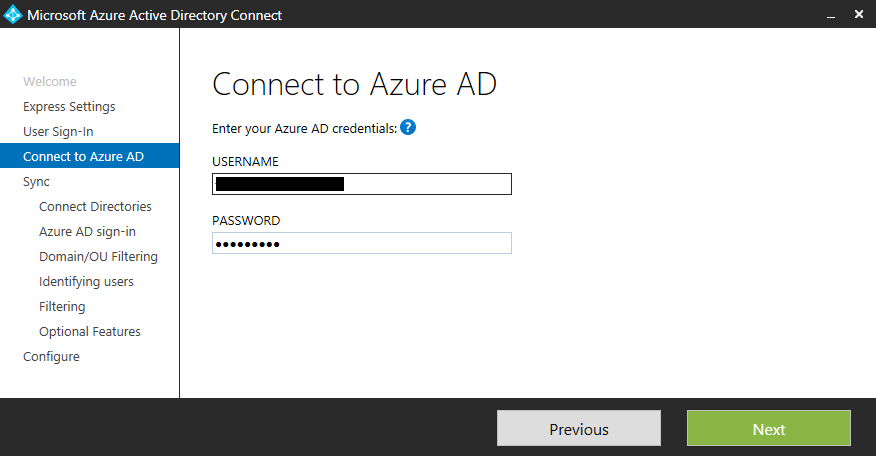The height and width of the screenshot is (456, 876).
Task: Select the Connect to Azure AD step
Action: click(83, 157)
